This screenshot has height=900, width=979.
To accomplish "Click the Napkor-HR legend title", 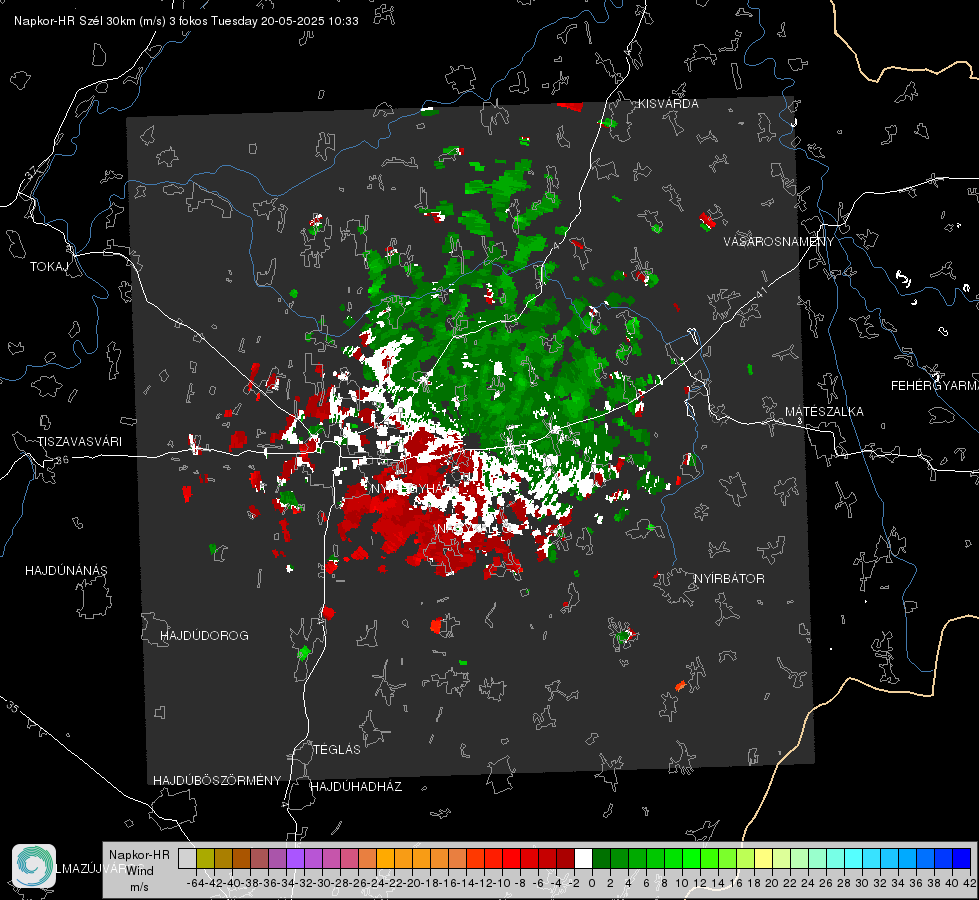I will coord(139,854).
